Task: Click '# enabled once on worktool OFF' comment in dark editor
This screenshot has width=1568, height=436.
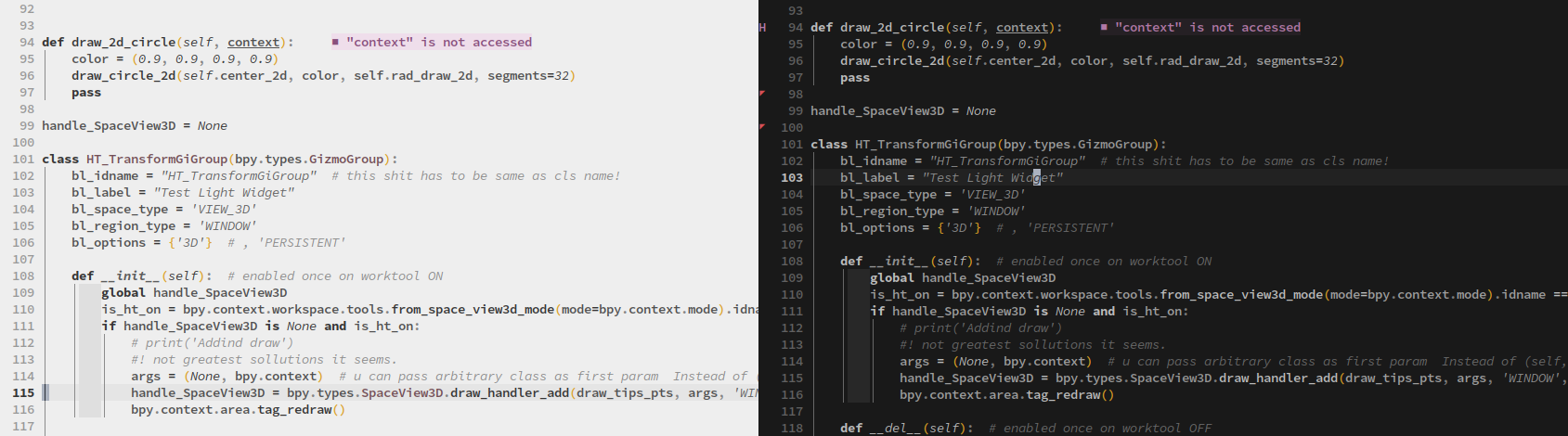Action: tap(1100, 429)
